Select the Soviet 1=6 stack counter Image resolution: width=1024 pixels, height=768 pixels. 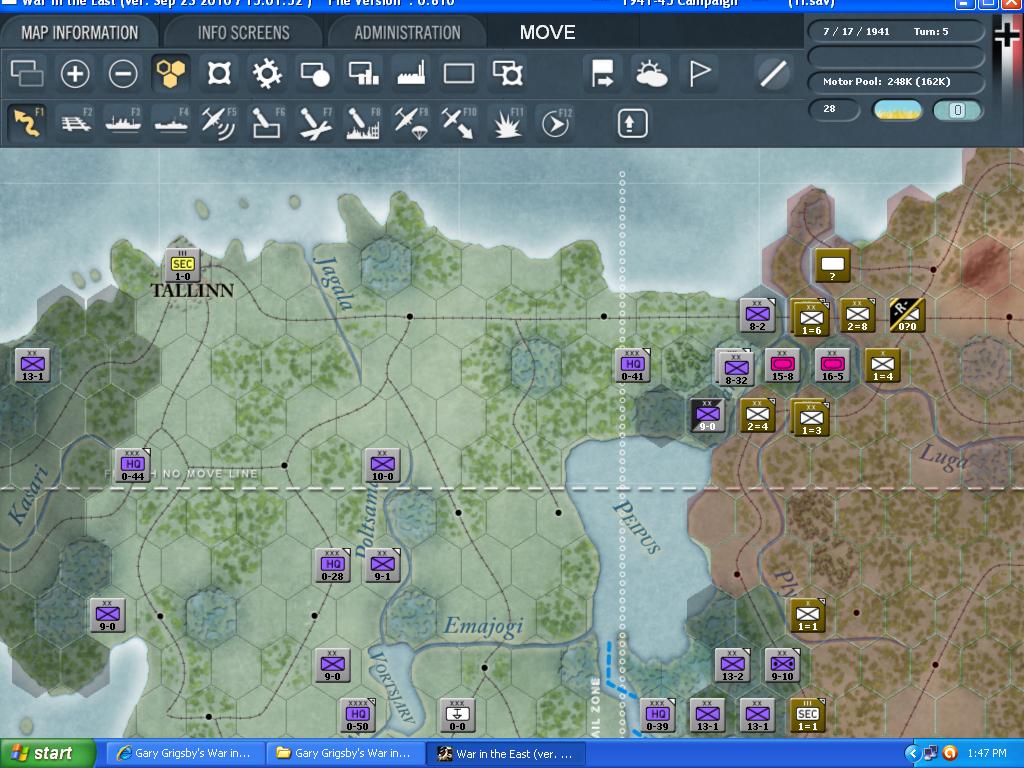tap(810, 318)
